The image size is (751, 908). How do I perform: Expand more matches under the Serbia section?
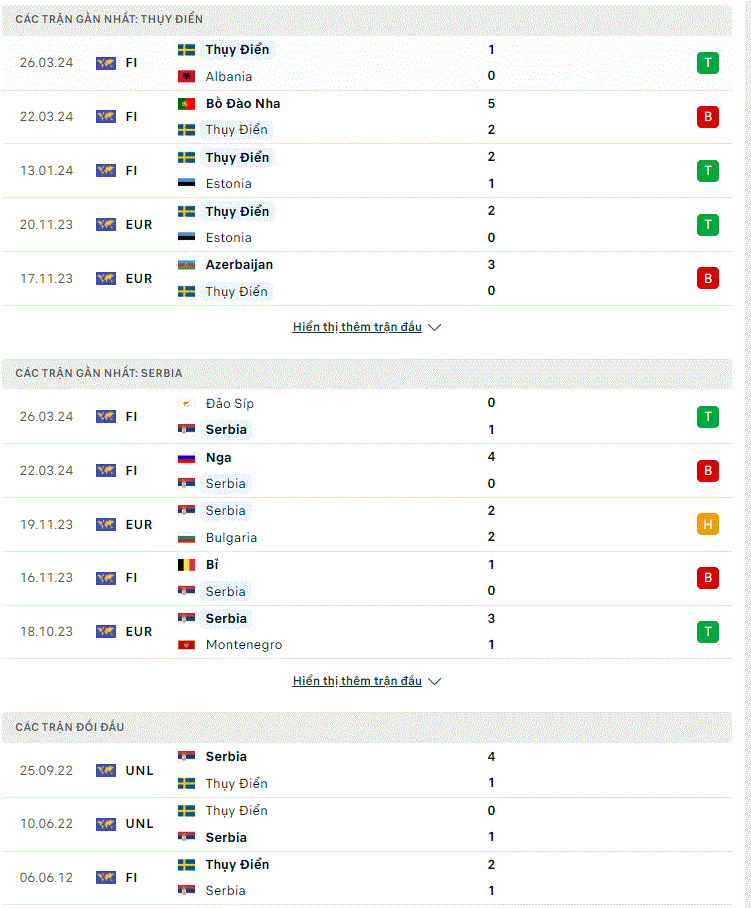(357, 681)
